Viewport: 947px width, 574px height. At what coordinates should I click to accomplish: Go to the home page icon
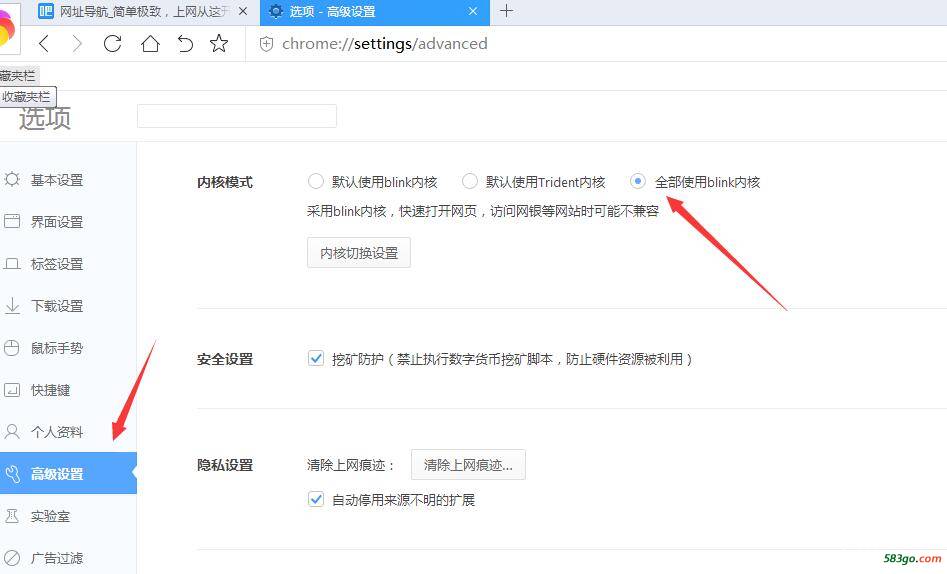tap(150, 44)
